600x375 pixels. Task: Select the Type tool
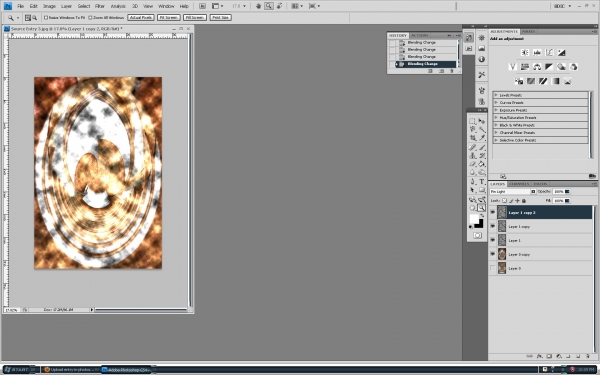click(x=482, y=182)
